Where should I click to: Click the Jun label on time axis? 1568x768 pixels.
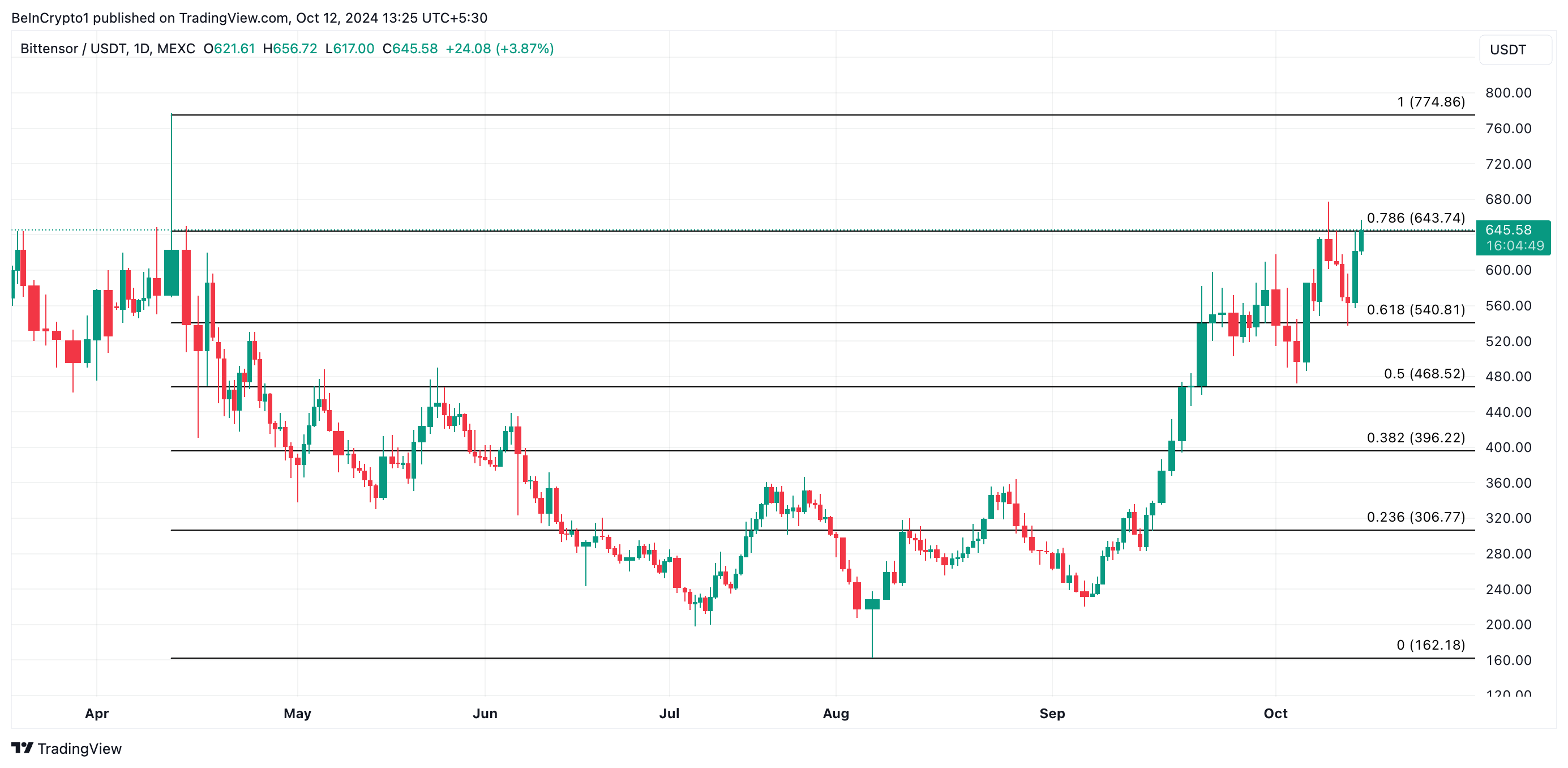485,713
